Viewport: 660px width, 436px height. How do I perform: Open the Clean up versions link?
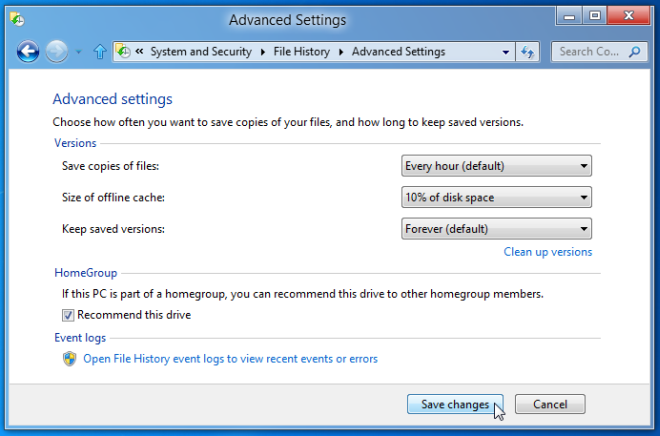(548, 252)
